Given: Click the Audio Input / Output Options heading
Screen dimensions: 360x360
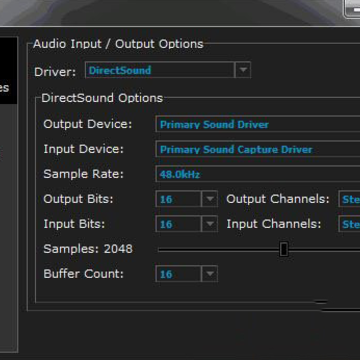Looking at the screenshot, I should tap(118, 44).
